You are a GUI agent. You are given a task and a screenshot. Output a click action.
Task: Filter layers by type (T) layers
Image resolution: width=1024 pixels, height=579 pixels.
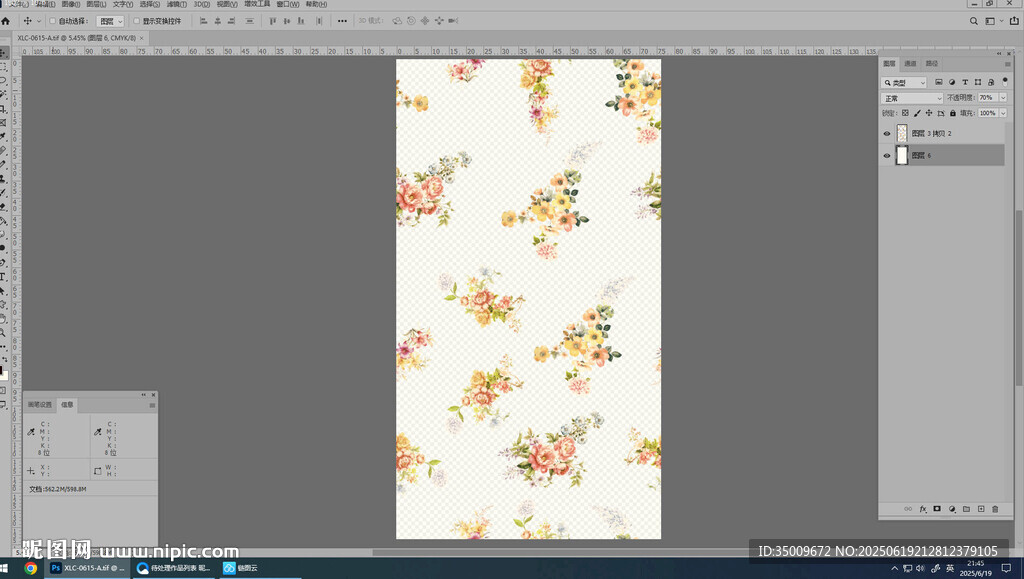(966, 82)
